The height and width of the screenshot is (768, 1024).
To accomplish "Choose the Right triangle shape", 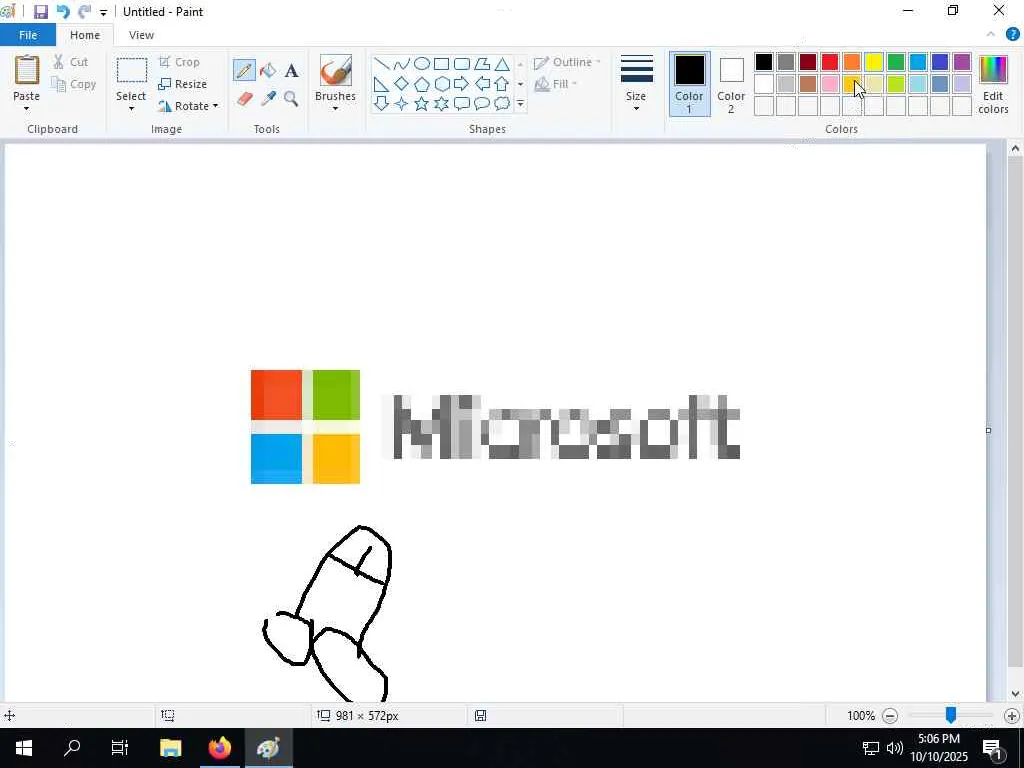I will pos(382,84).
